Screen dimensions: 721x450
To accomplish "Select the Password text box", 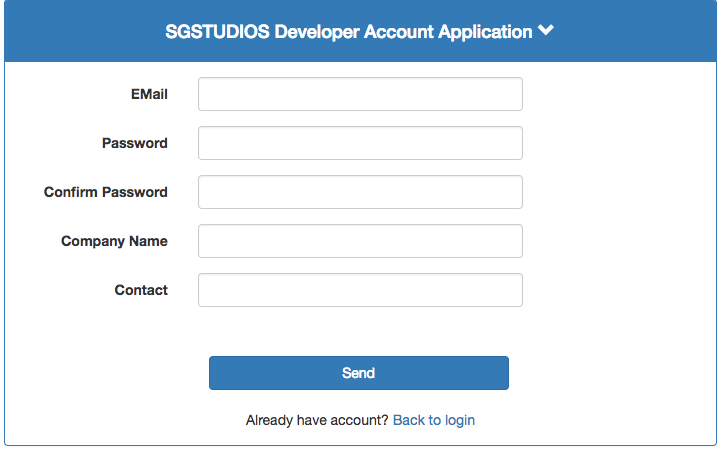I will click(360, 143).
